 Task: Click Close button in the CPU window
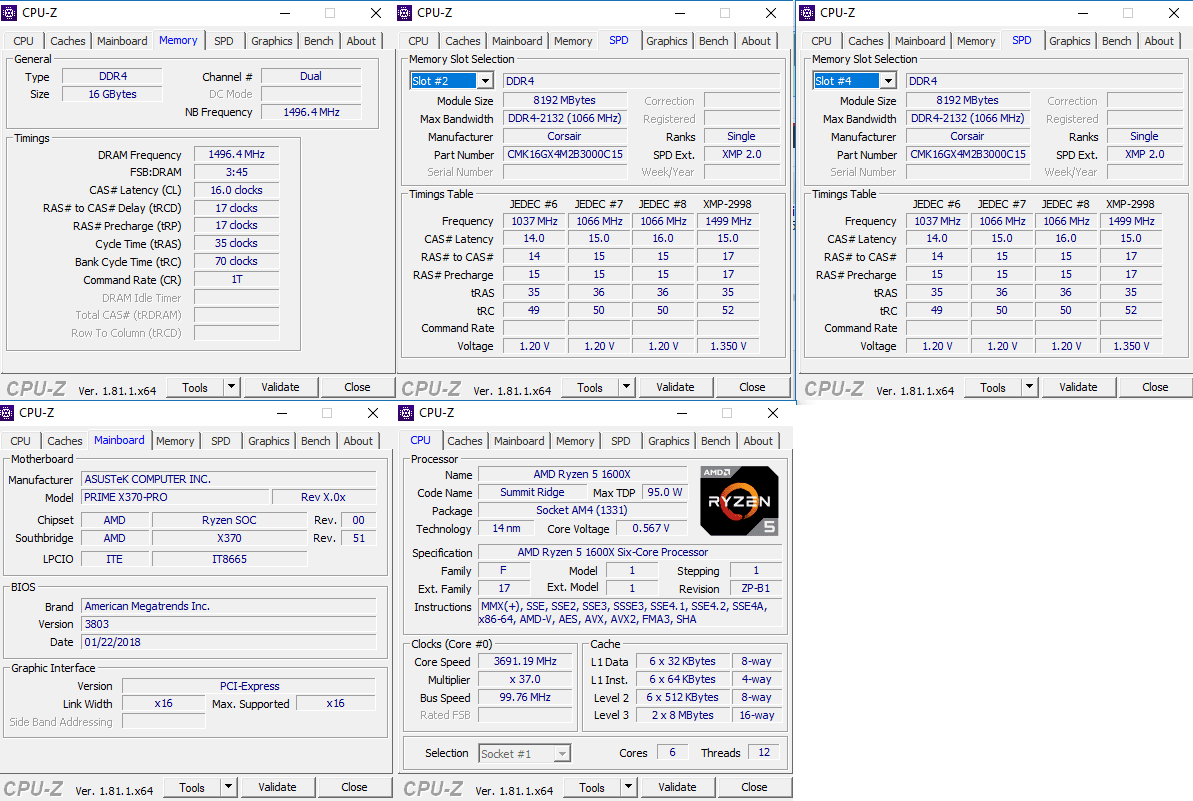point(754,787)
